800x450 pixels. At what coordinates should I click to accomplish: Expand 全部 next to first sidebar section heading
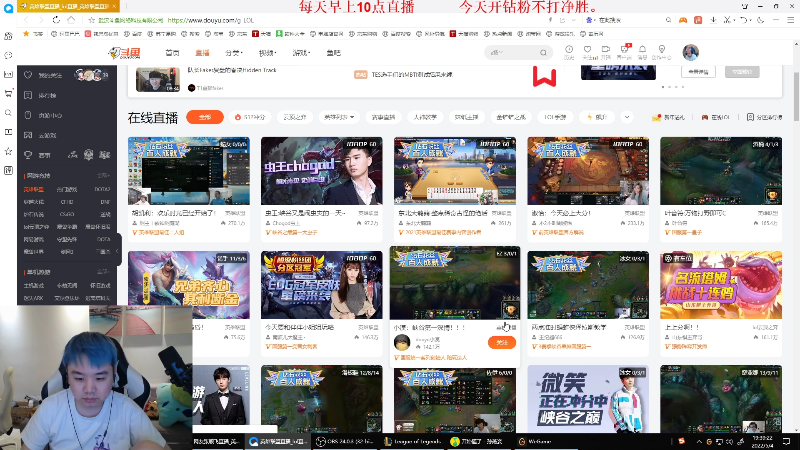(104, 176)
